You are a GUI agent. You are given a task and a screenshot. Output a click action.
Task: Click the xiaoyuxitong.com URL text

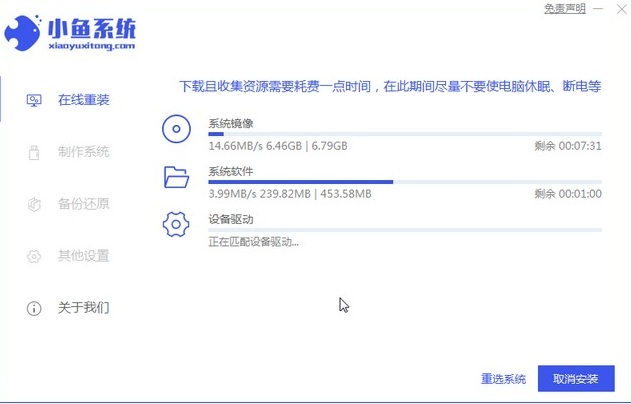92,46
